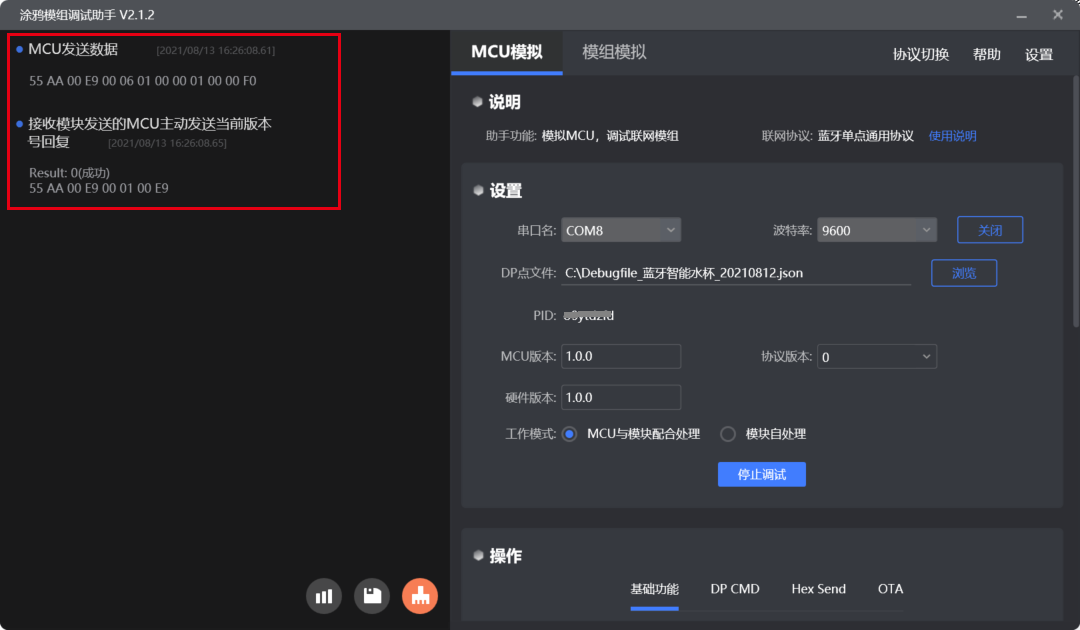This screenshot has height=630, width=1080.
Task: Minimize the debugging assistant window
Action: point(1021,15)
